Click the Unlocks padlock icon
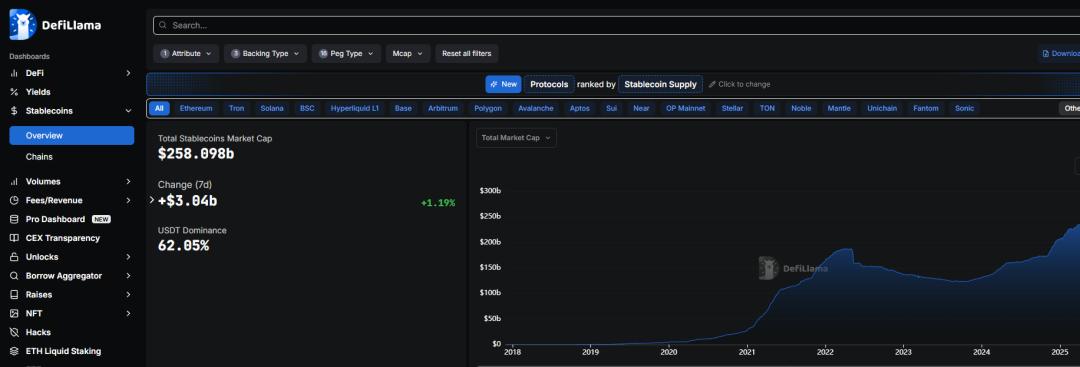 tap(14, 257)
